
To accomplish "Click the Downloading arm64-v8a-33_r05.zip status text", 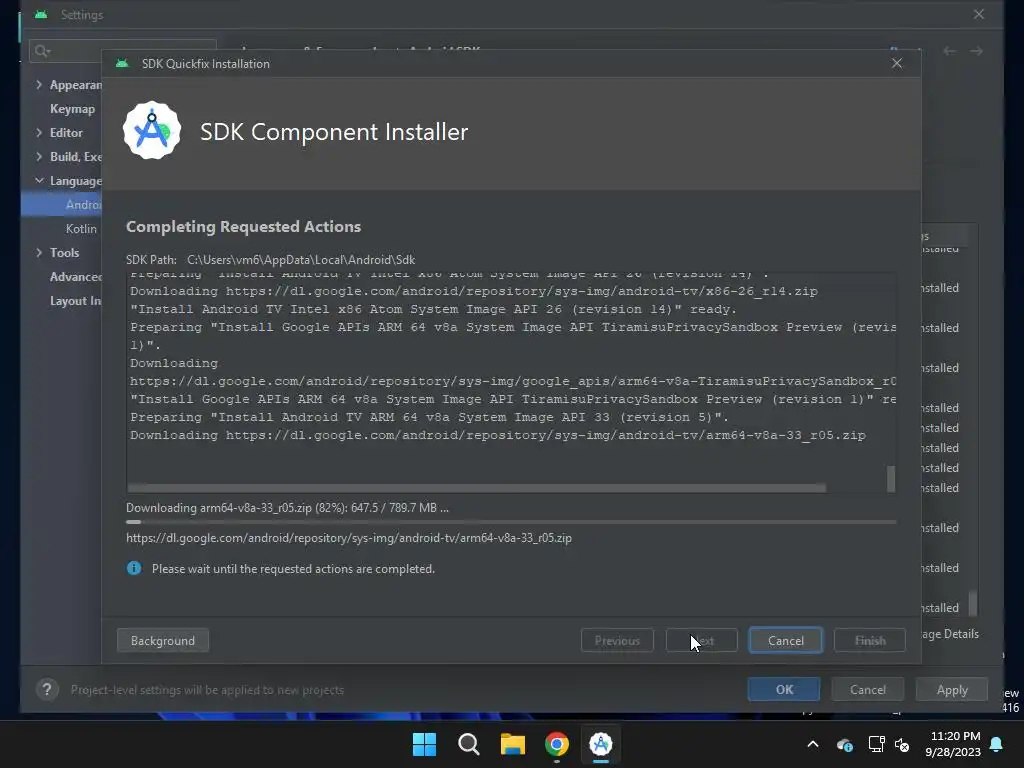I will pyautogui.click(x=287, y=507).
